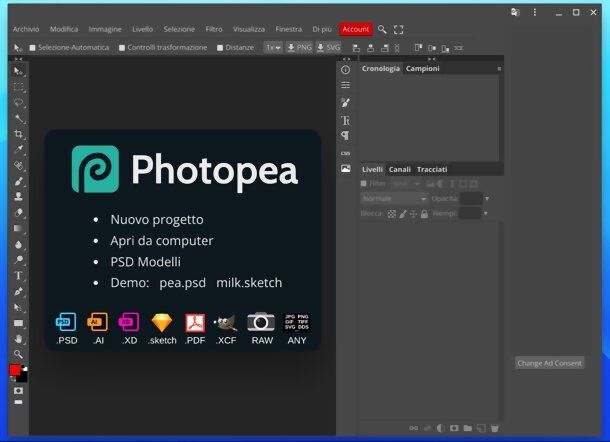Select the Lasso tool
610x442 pixels.
(x=18, y=103)
